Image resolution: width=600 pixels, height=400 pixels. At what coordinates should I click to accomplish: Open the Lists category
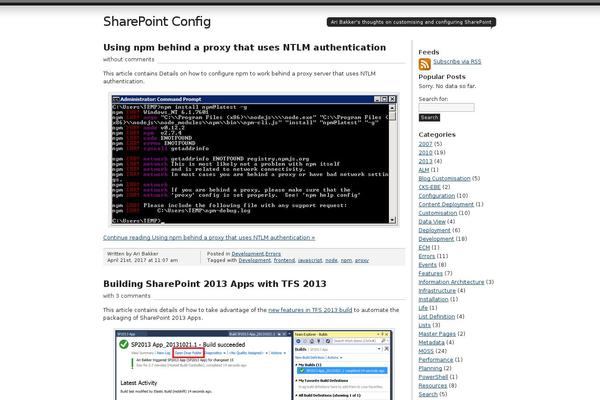pyautogui.click(x=424, y=325)
